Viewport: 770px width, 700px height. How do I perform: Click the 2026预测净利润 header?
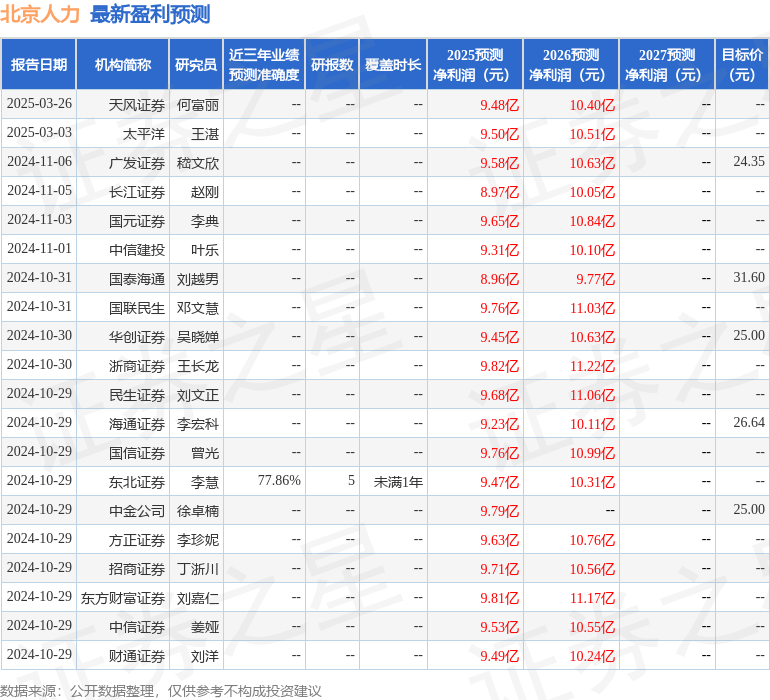click(x=571, y=64)
